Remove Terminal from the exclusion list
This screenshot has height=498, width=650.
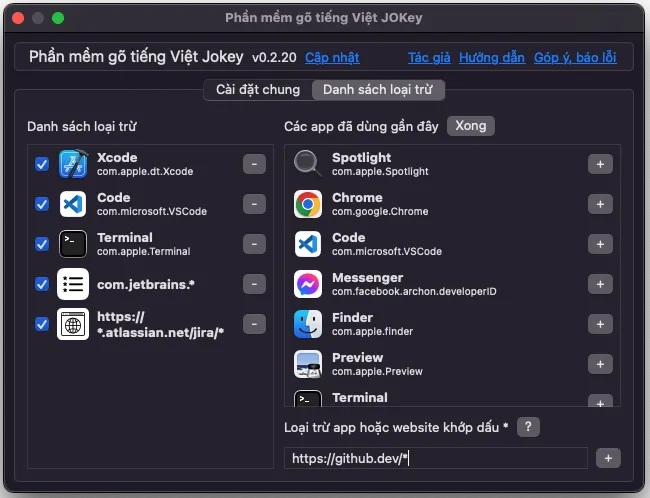pyautogui.click(x=254, y=244)
